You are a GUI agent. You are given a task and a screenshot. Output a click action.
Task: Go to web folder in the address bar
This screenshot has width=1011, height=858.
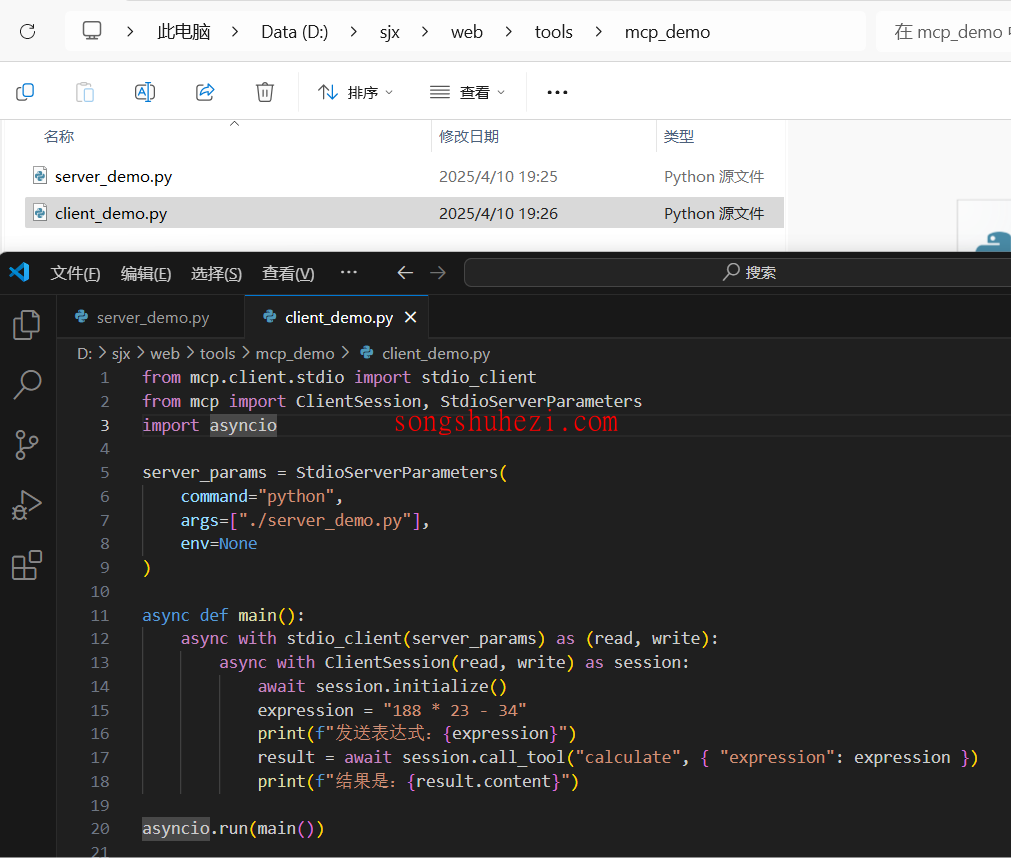pyautogui.click(x=467, y=32)
